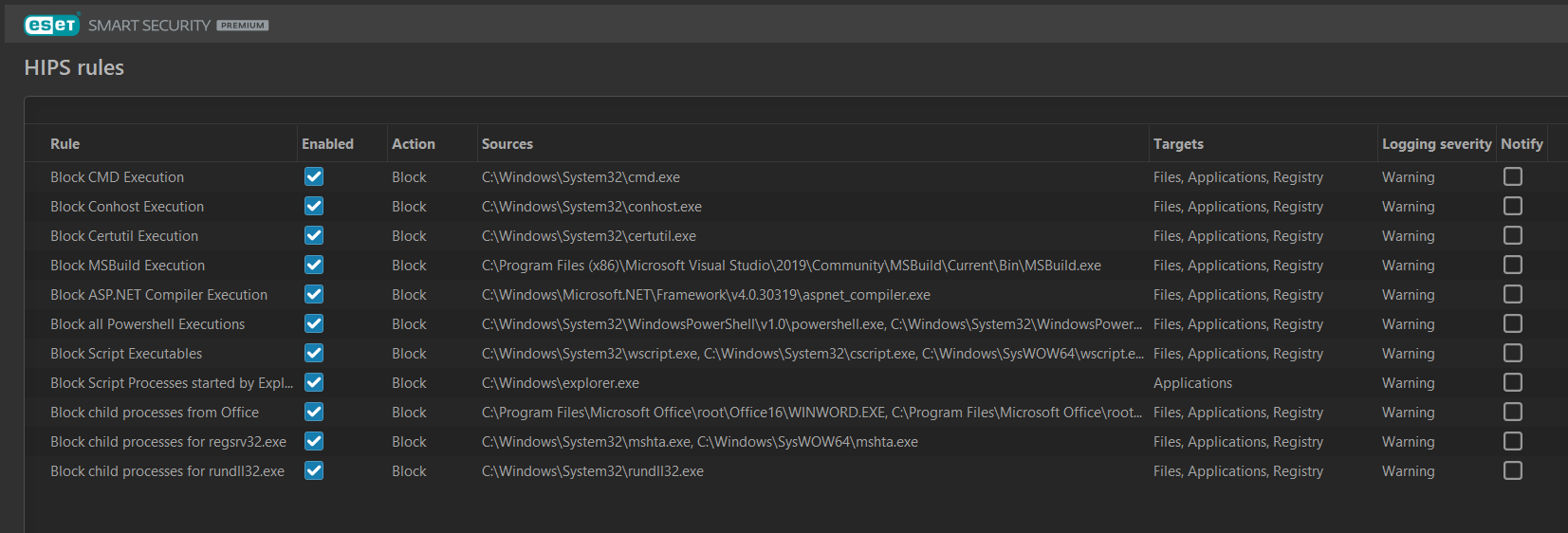Image resolution: width=1568 pixels, height=533 pixels.
Task: Click the aspnet_compiler.exe source path
Action: click(705, 295)
